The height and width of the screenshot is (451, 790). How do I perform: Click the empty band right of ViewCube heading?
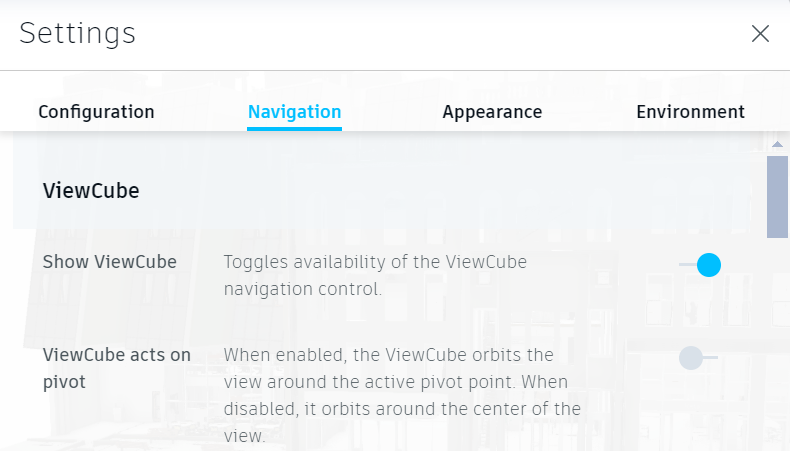(450, 191)
